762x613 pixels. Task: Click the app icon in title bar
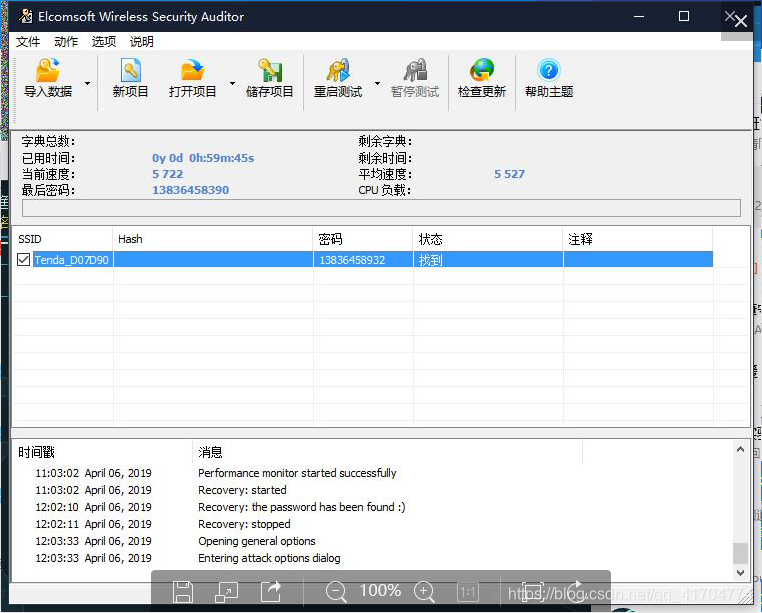pos(25,16)
